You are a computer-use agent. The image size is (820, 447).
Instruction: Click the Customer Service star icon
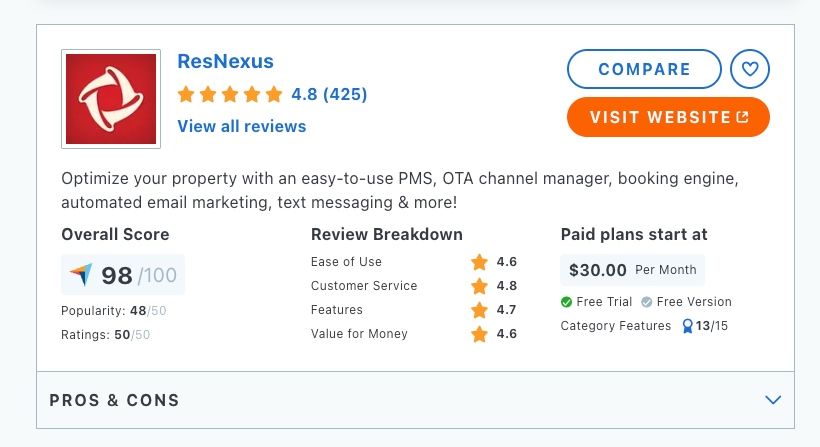point(480,286)
